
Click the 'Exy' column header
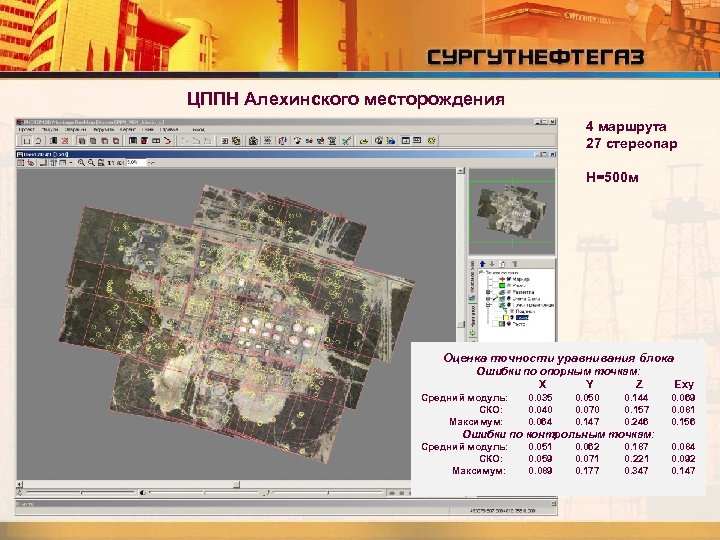tap(683, 384)
